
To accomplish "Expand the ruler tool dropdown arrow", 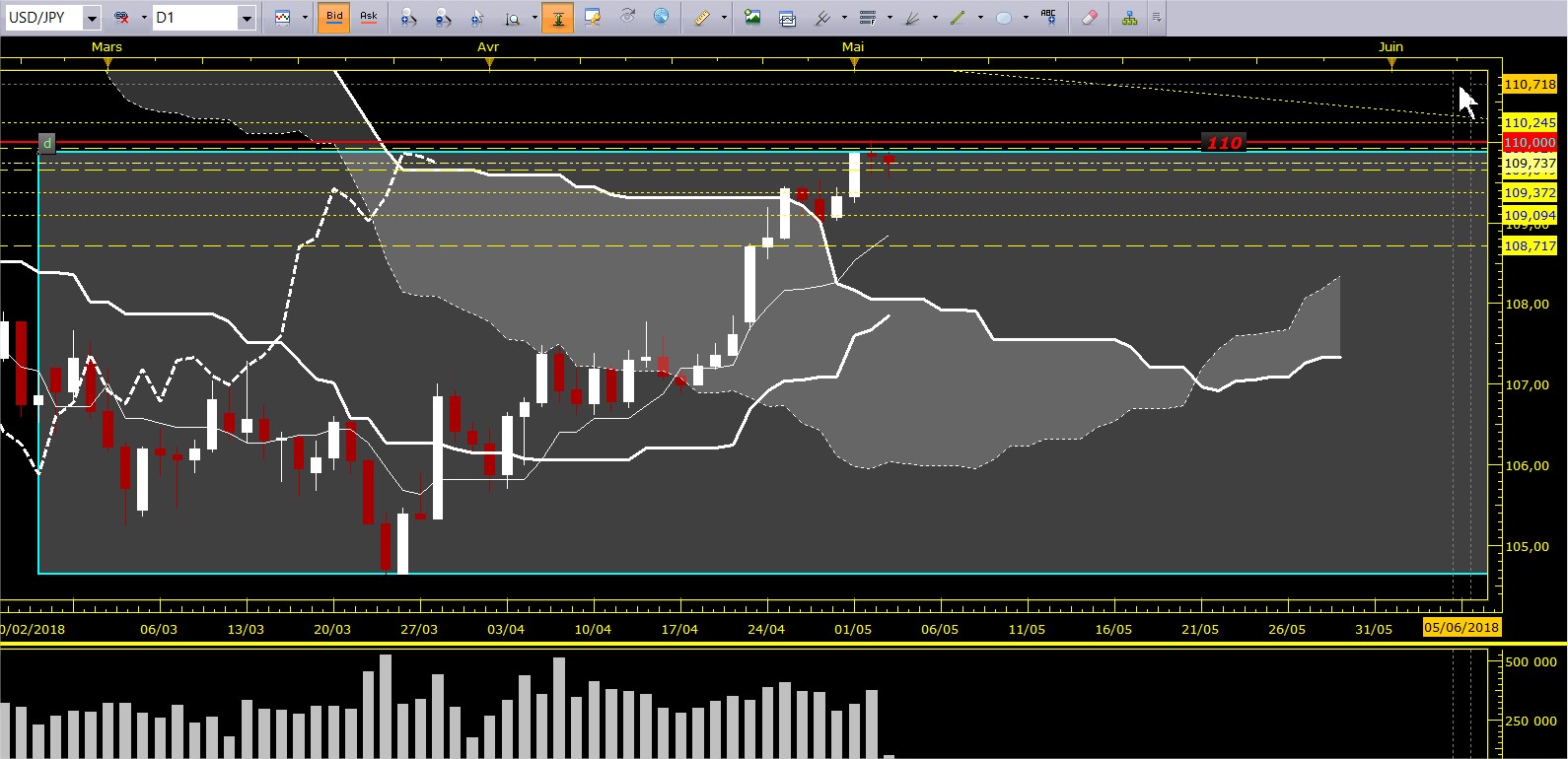I will (x=724, y=18).
